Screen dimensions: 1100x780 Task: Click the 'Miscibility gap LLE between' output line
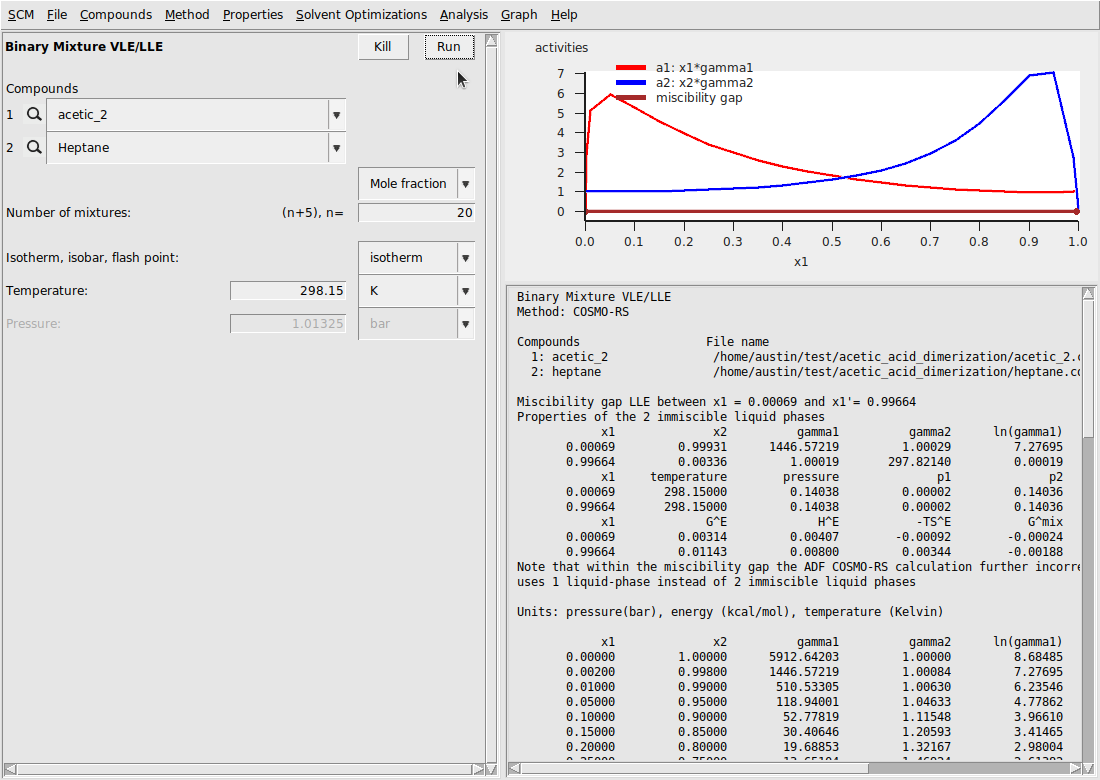(x=716, y=402)
